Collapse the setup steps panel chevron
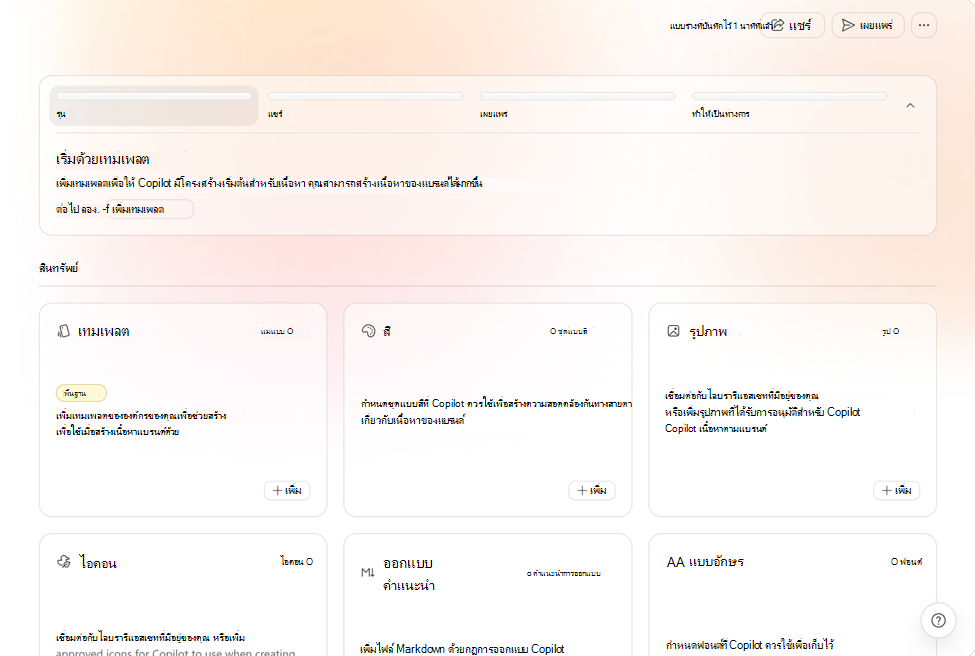The image size is (975, 656). point(910,106)
